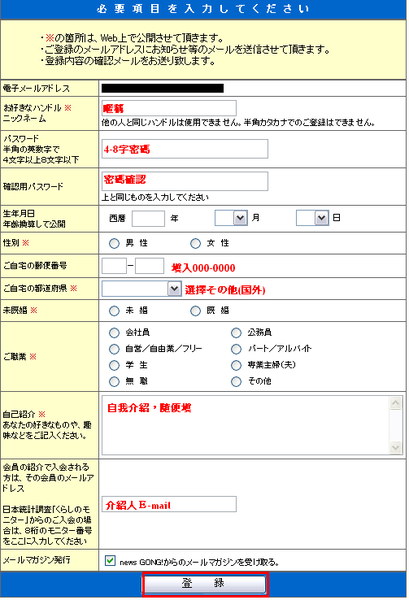Select 専業主婦(夫) occupation option
This screenshot has height=600, width=409.
coord(236,365)
